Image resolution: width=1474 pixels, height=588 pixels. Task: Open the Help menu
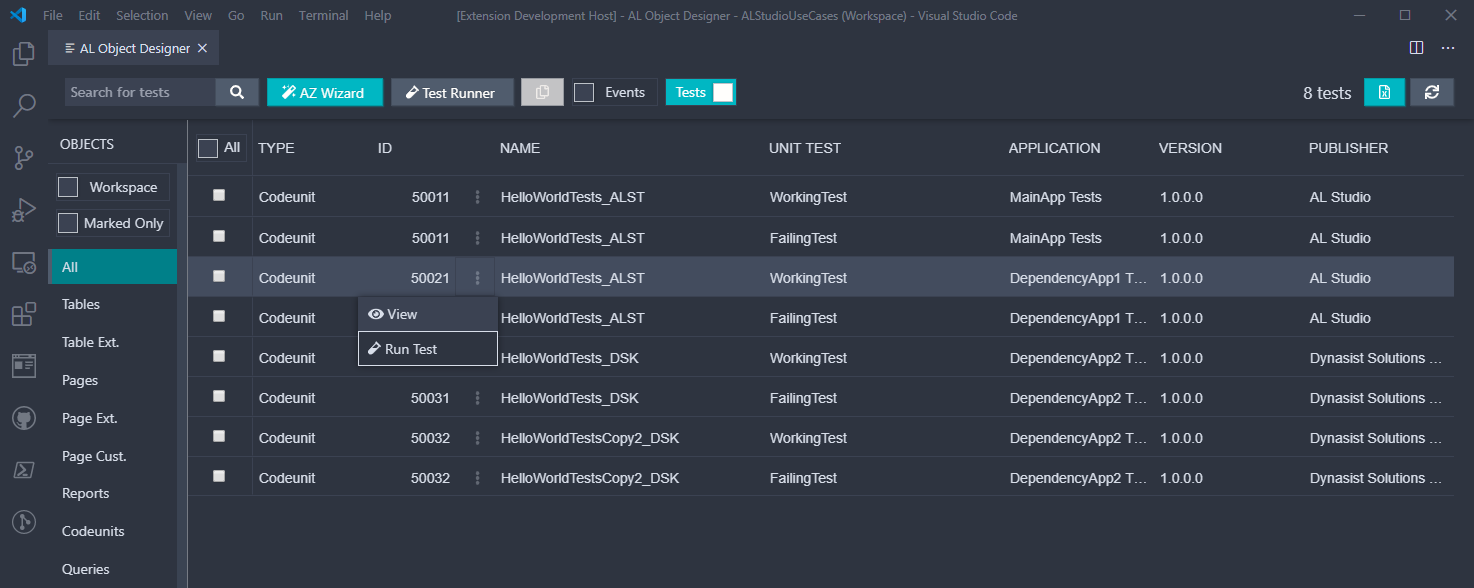click(x=378, y=15)
